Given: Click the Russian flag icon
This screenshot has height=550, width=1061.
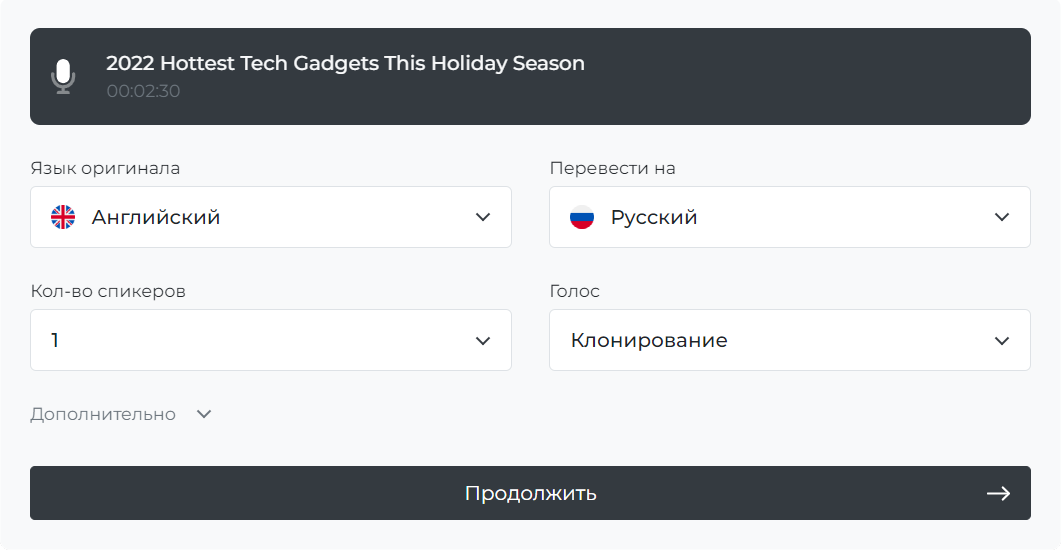Looking at the screenshot, I should (582, 217).
